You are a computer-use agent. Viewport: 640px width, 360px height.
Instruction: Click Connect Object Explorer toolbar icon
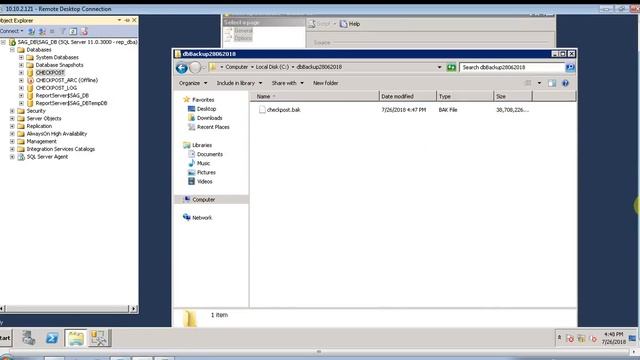(x=31, y=31)
